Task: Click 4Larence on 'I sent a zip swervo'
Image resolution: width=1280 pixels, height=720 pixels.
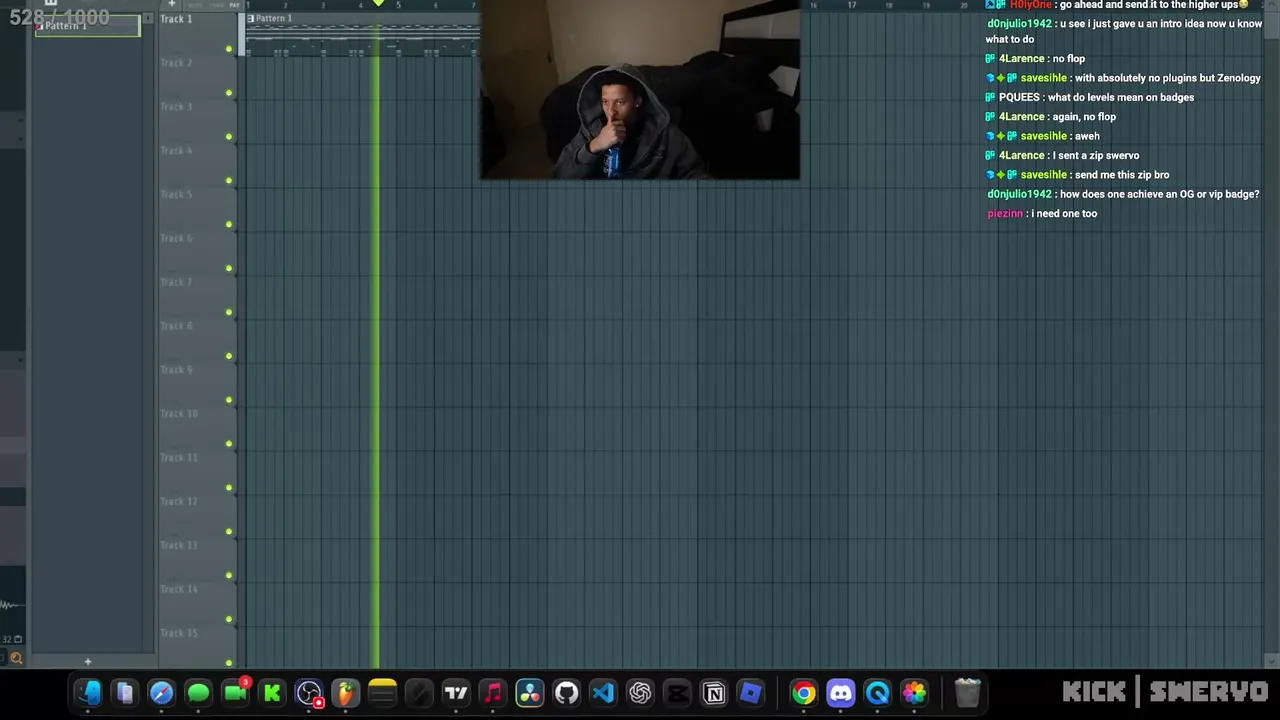Action: coord(1021,155)
